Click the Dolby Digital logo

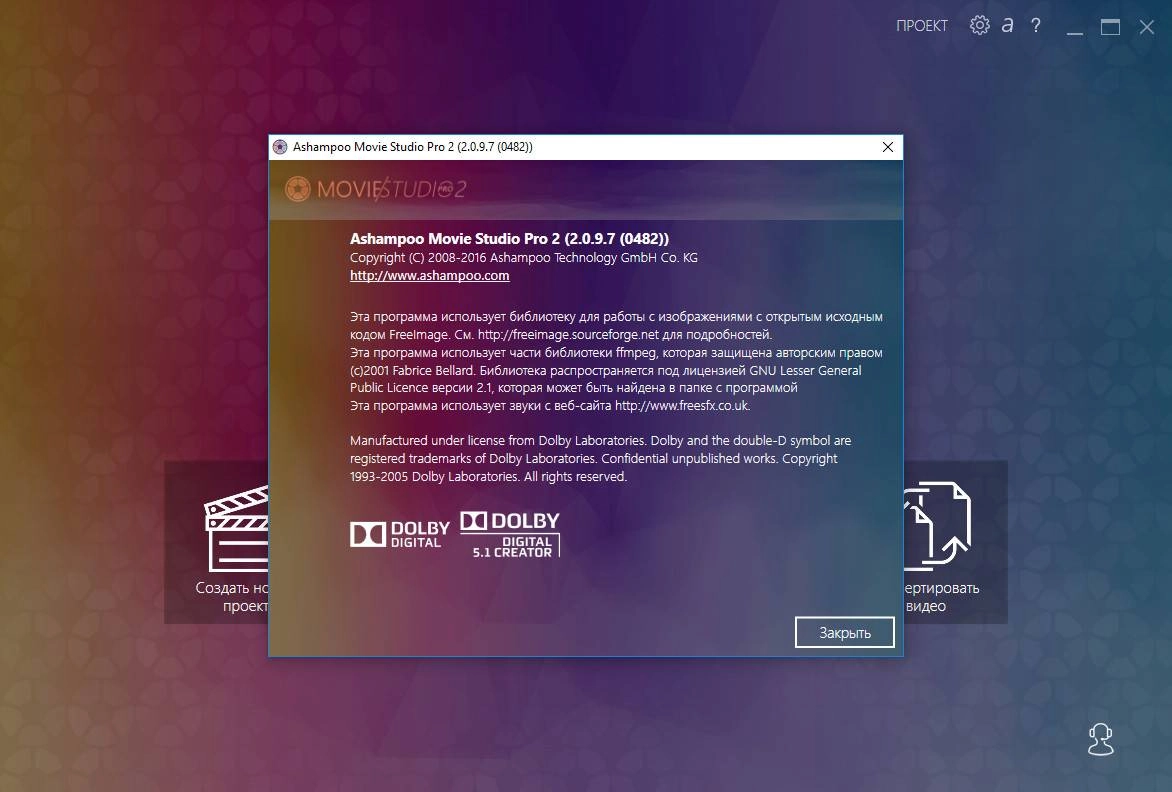(400, 534)
